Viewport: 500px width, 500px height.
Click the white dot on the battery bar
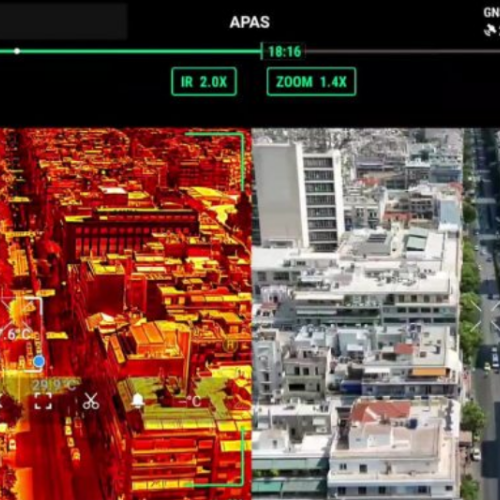click(x=17, y=51)
